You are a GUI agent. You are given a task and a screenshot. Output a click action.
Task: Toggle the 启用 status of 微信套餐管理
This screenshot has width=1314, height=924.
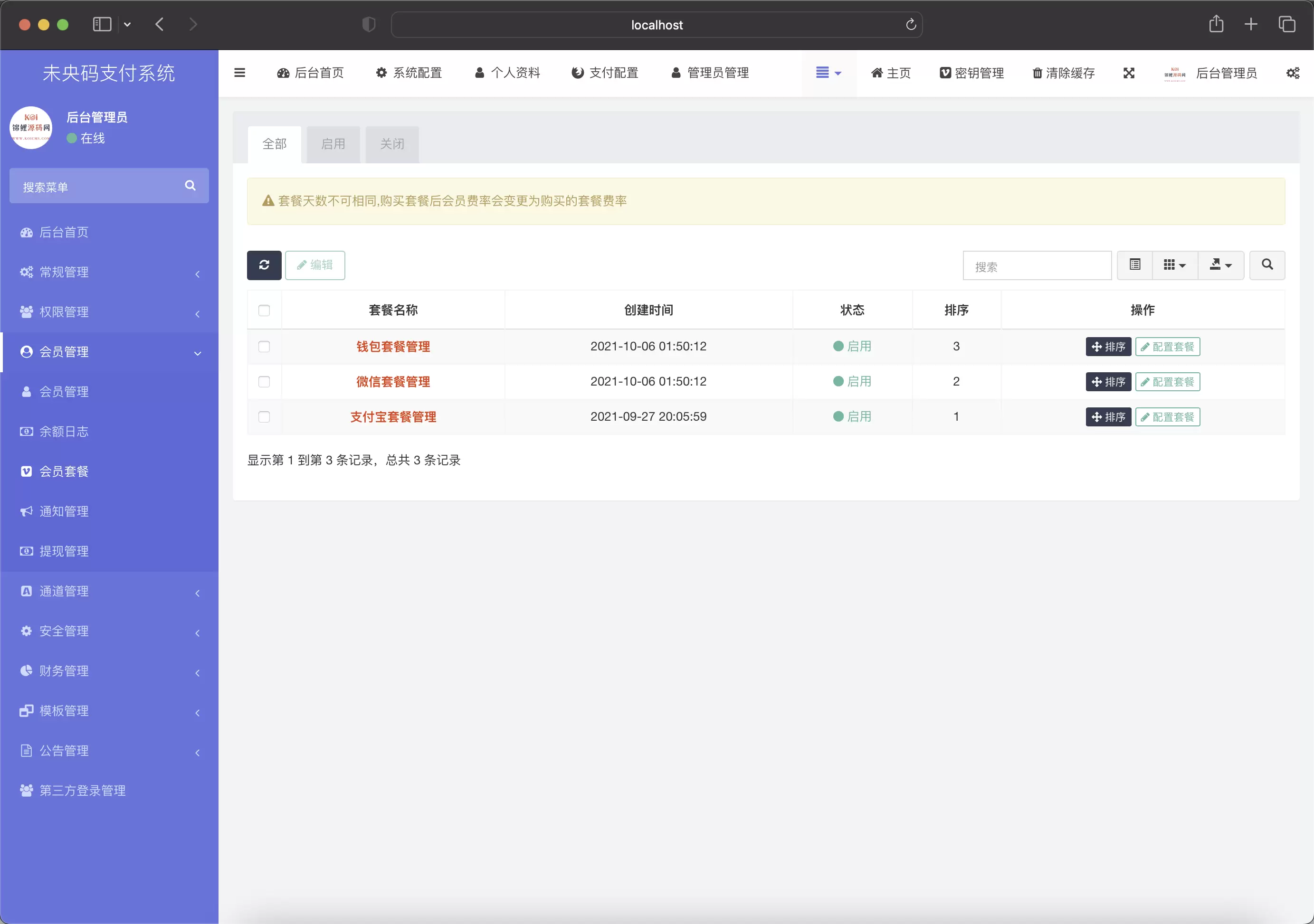[852, 382]
